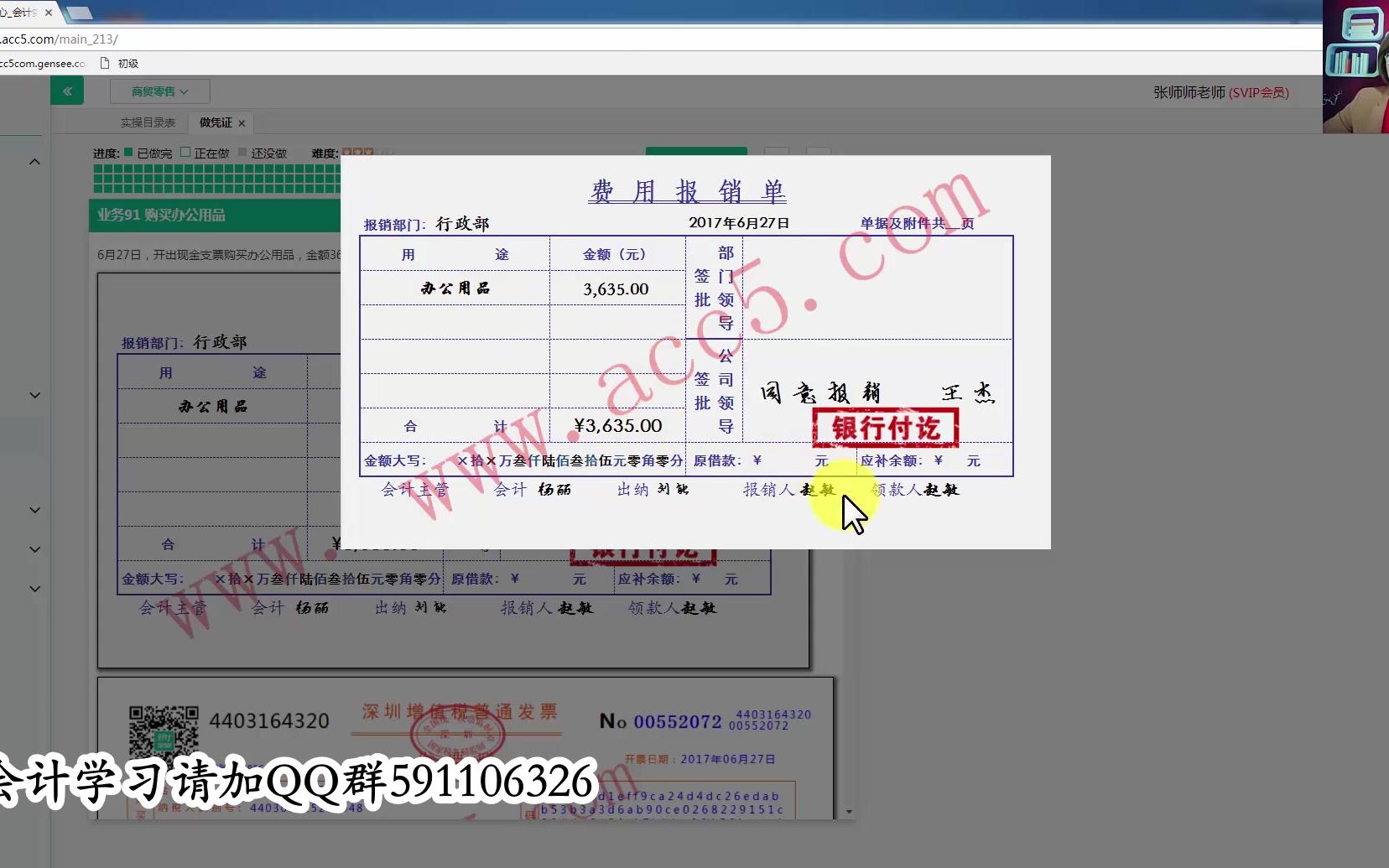Expand the second sidebar section chevron
Screen dimensions: 1389x868
tap(34, 395)
